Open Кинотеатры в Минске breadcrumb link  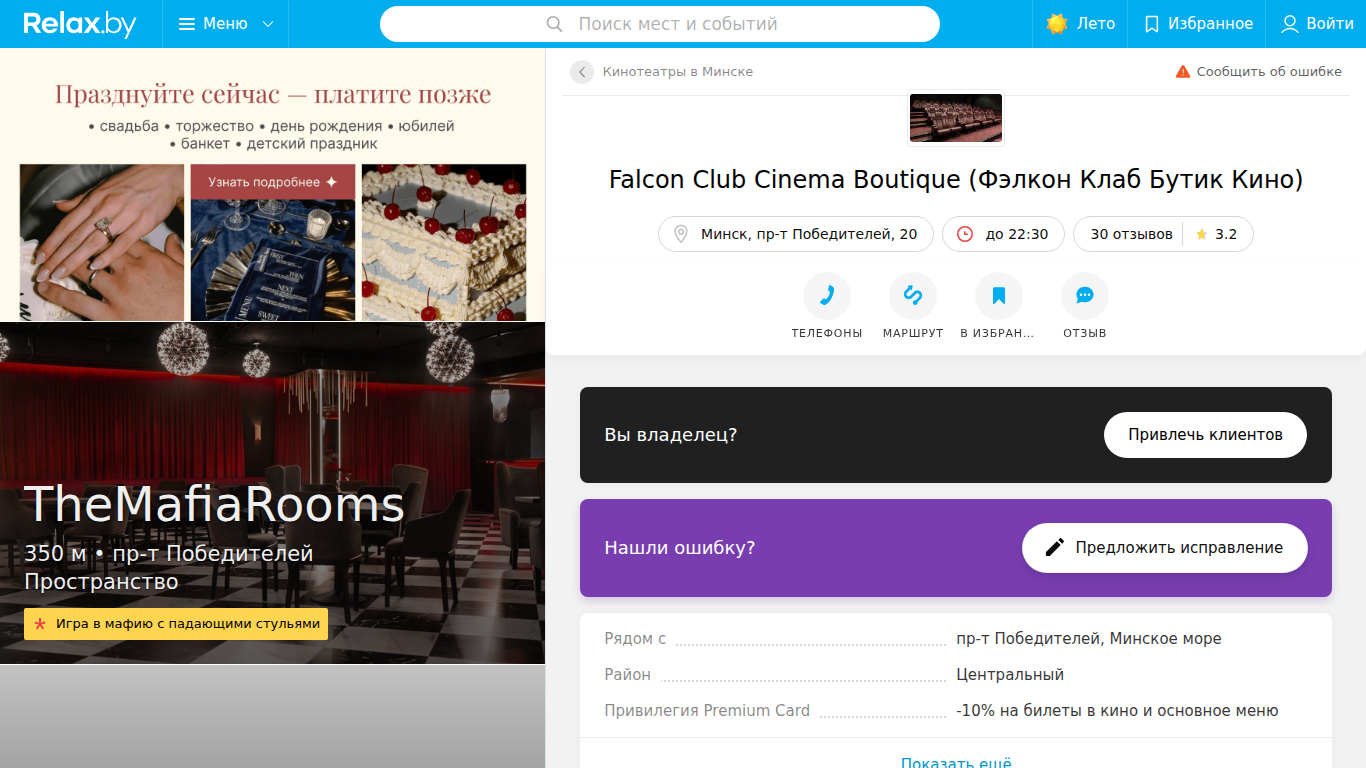(x=678, y=72)
